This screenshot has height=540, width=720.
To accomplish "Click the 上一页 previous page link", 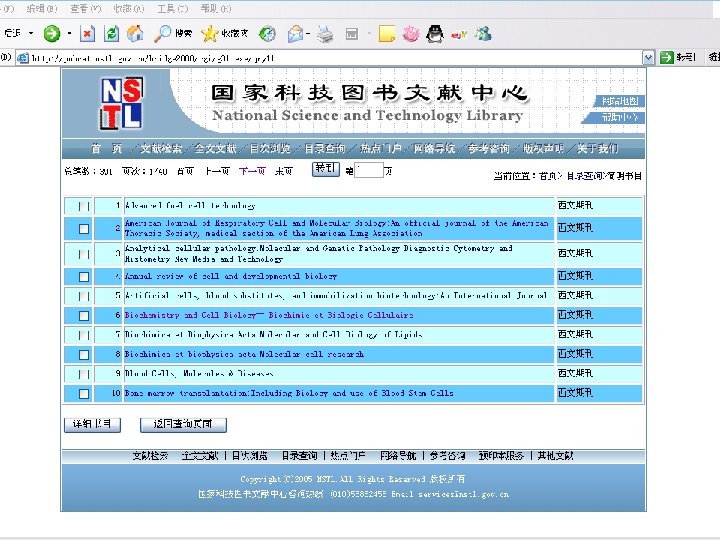I will [217, 171].
